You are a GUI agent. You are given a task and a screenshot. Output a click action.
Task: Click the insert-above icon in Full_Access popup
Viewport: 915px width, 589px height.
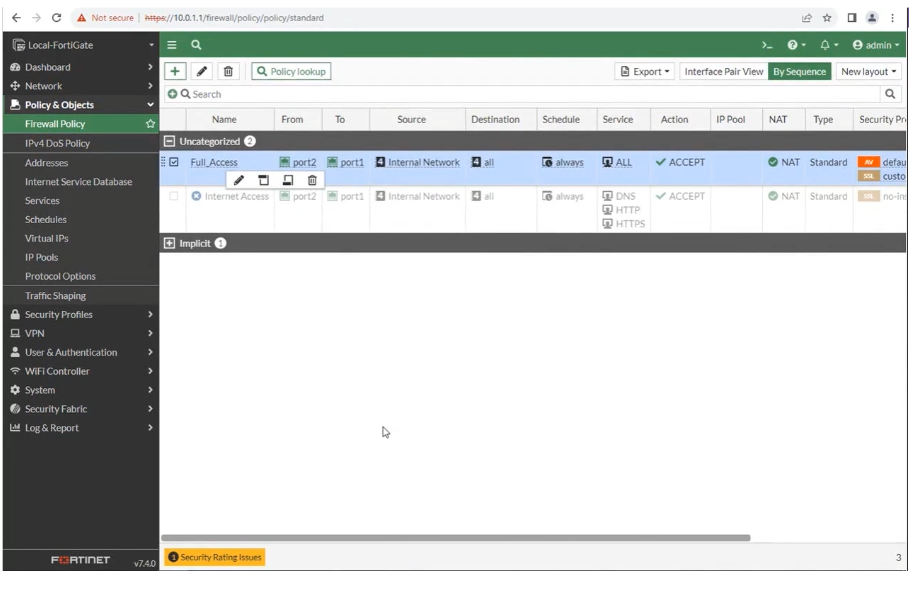[x=264, y=180]
